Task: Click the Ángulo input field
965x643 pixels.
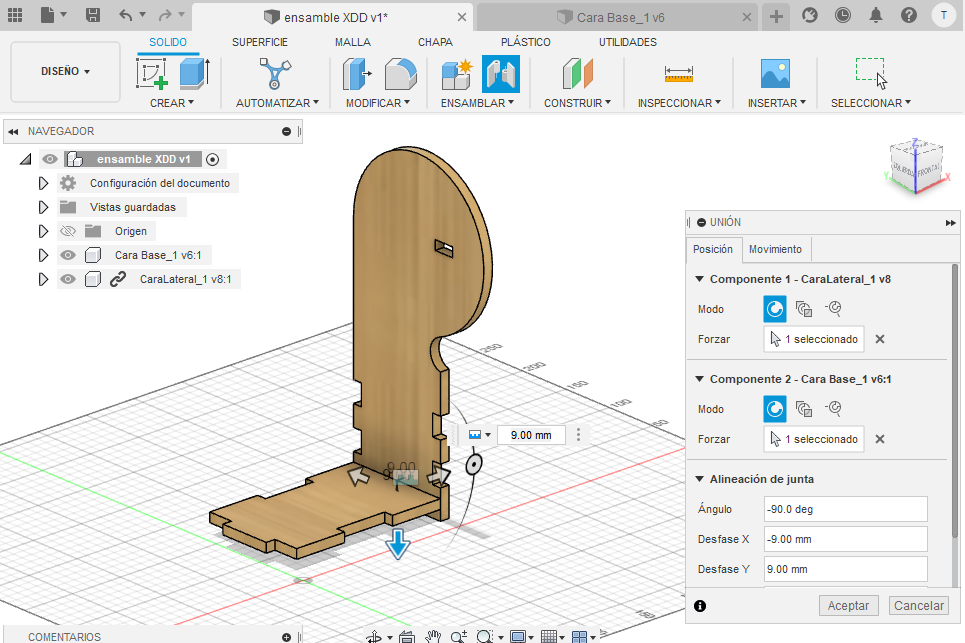Action: pos(844,509)
